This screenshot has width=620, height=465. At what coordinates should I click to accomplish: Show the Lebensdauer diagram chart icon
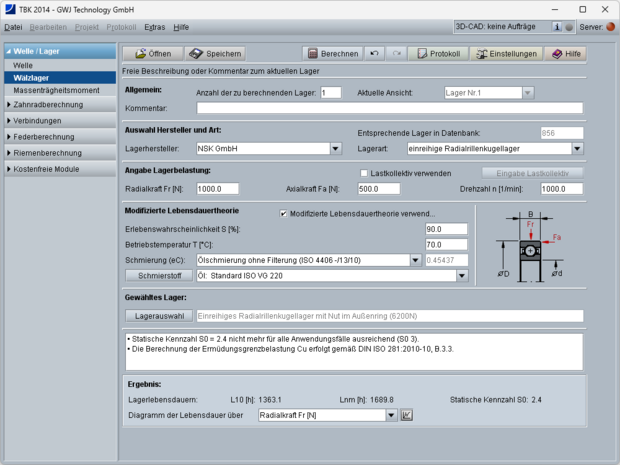(407, 415)
